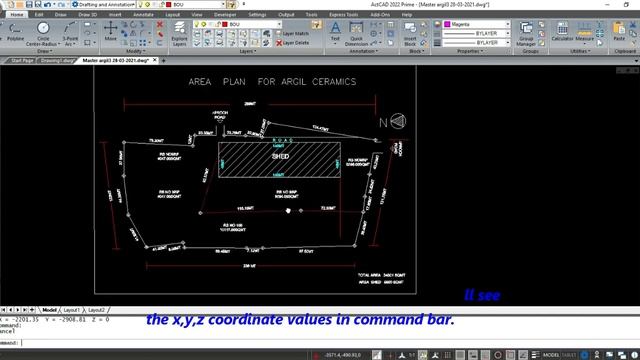Click the north arrow symbol in drawing
Image resolution: width=640 pixels, height=360 pixels.
pyautogui.click(x=398, y=121)
